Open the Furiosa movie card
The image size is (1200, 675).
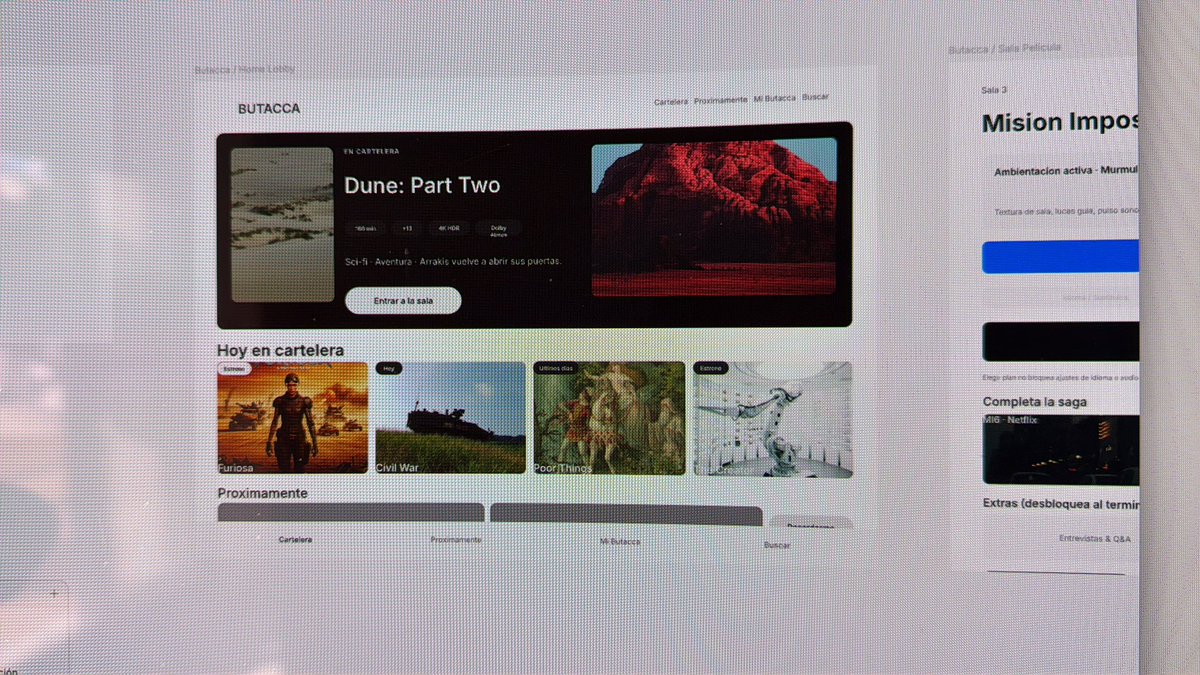click(292, 418)
